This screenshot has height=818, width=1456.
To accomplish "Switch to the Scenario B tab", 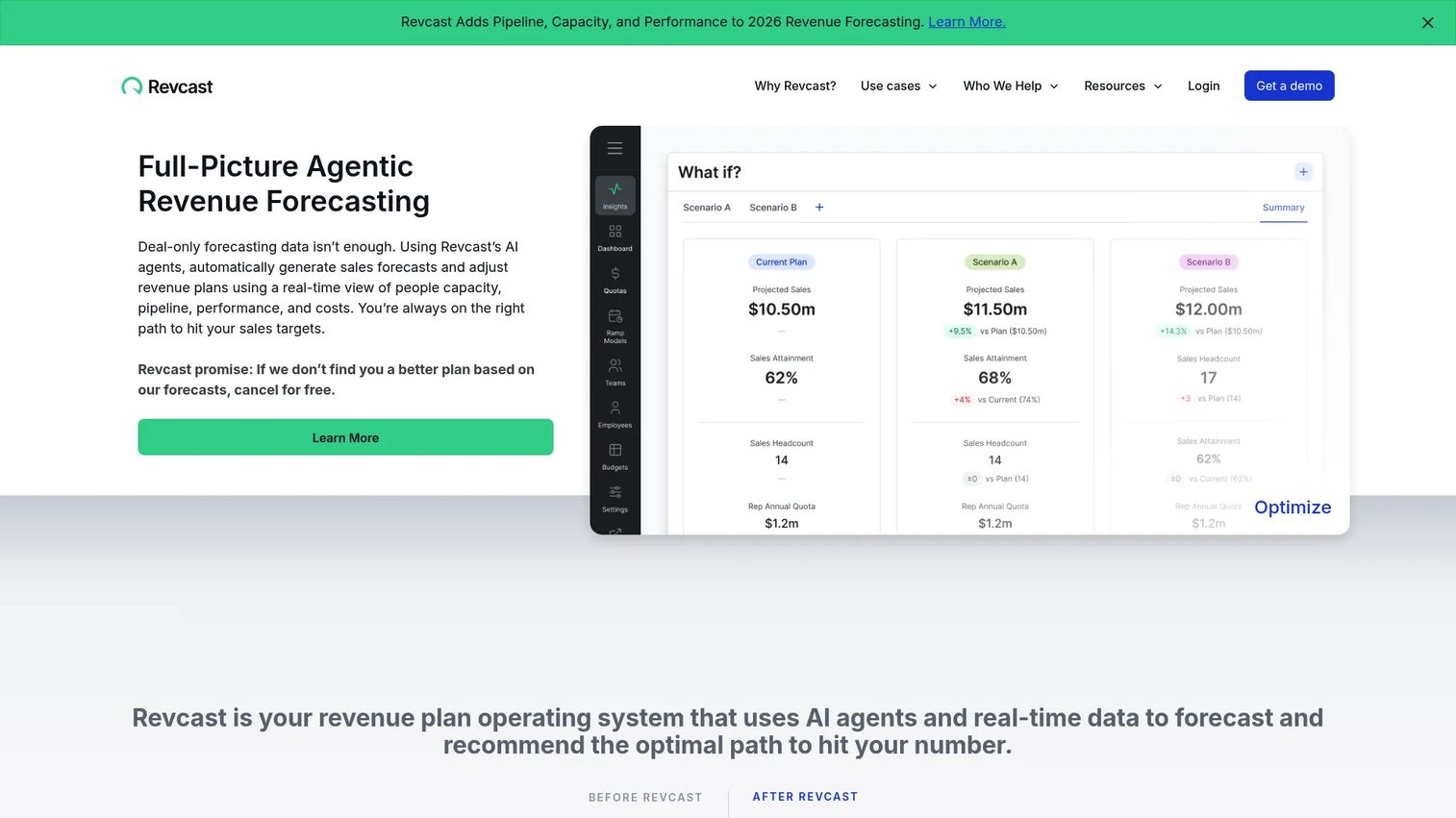I will pos(773,208).
